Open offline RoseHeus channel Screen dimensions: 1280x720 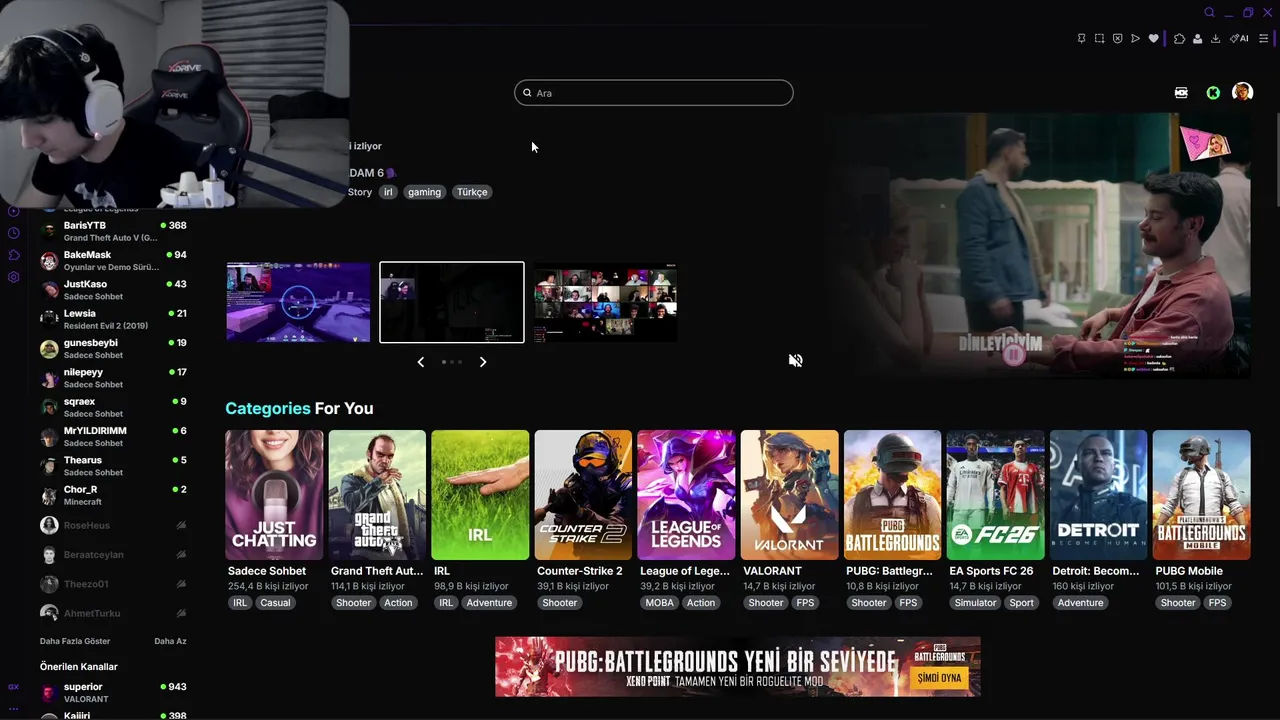(x=113, y=525)
